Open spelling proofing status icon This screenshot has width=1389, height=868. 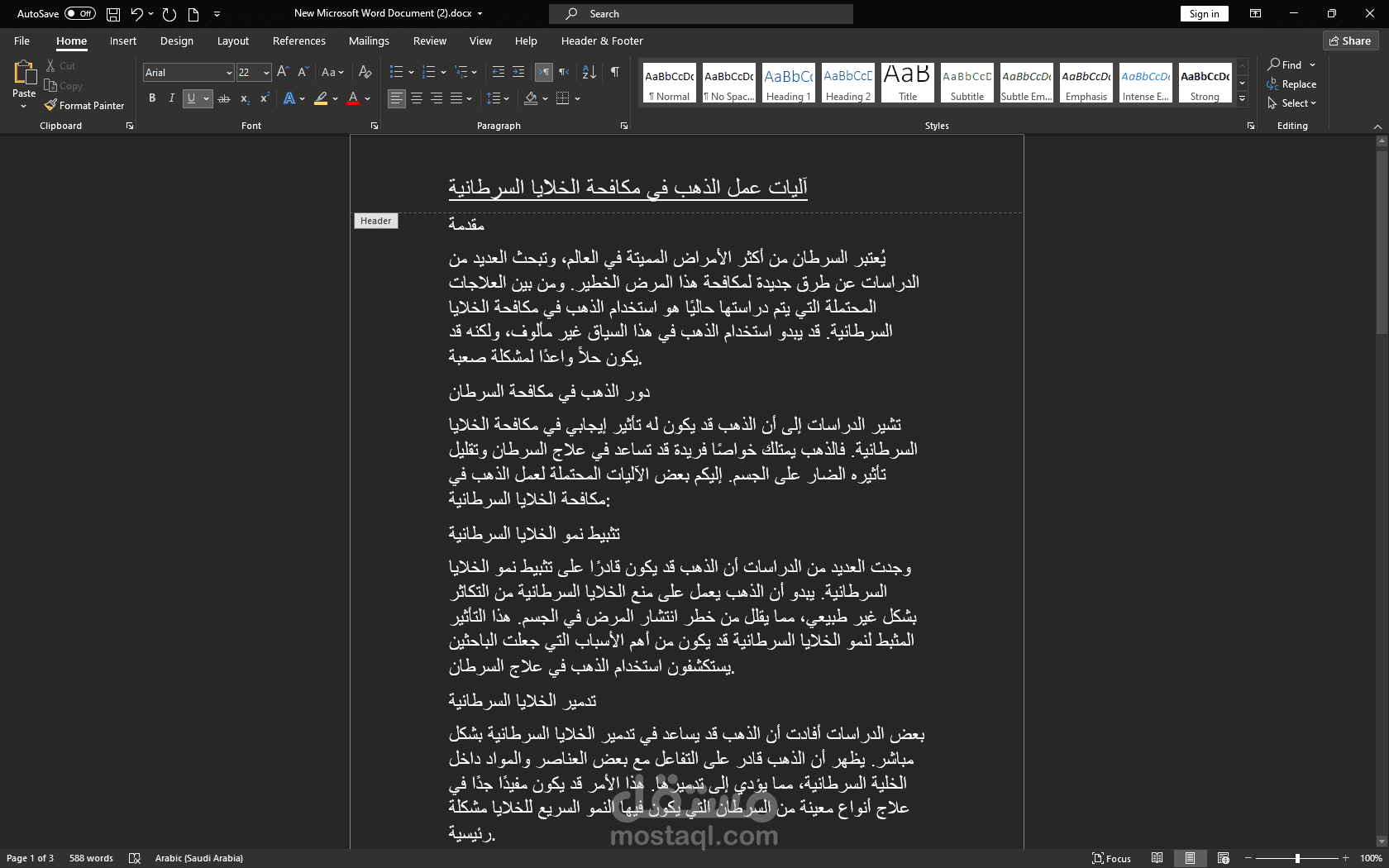135,858
